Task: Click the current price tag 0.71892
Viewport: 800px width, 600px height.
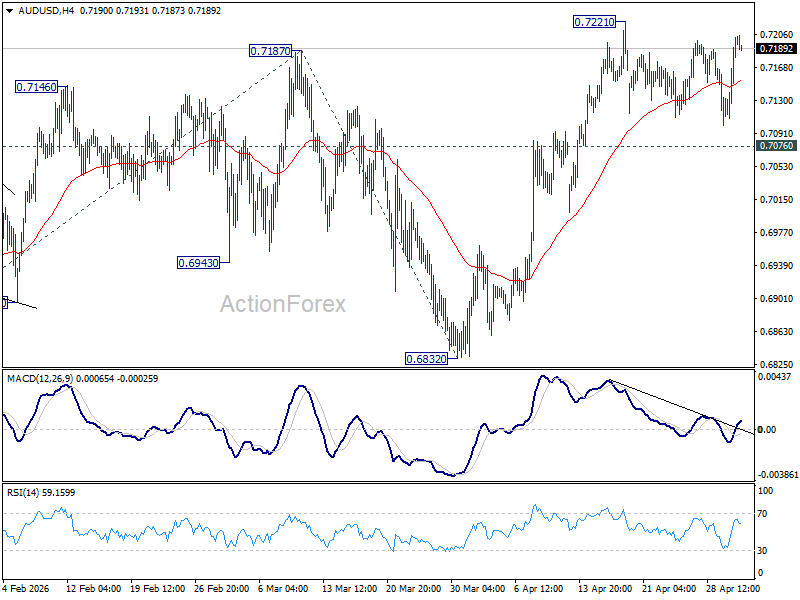Action: 776,48
